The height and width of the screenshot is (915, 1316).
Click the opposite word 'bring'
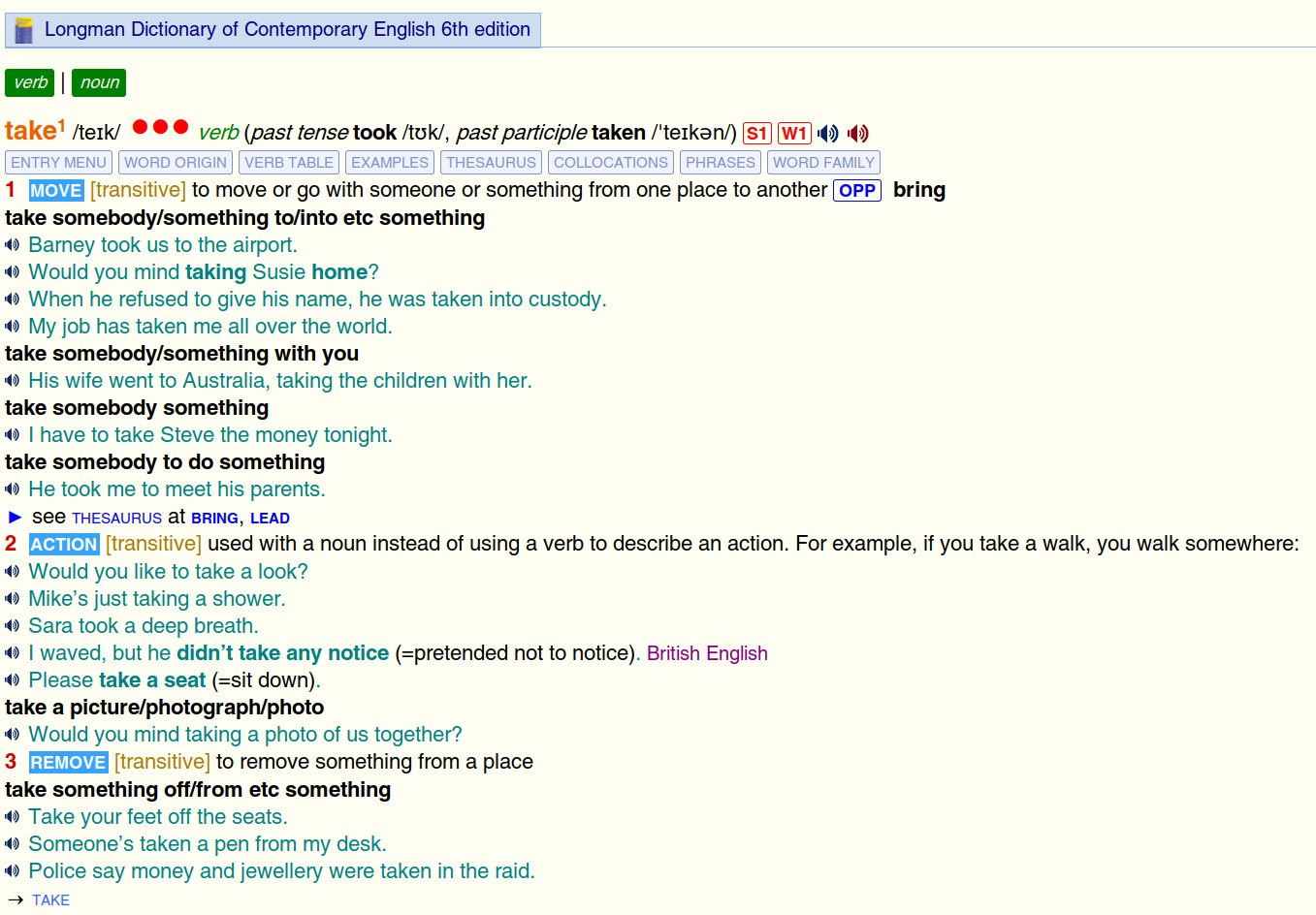click(x=919, y=190)
